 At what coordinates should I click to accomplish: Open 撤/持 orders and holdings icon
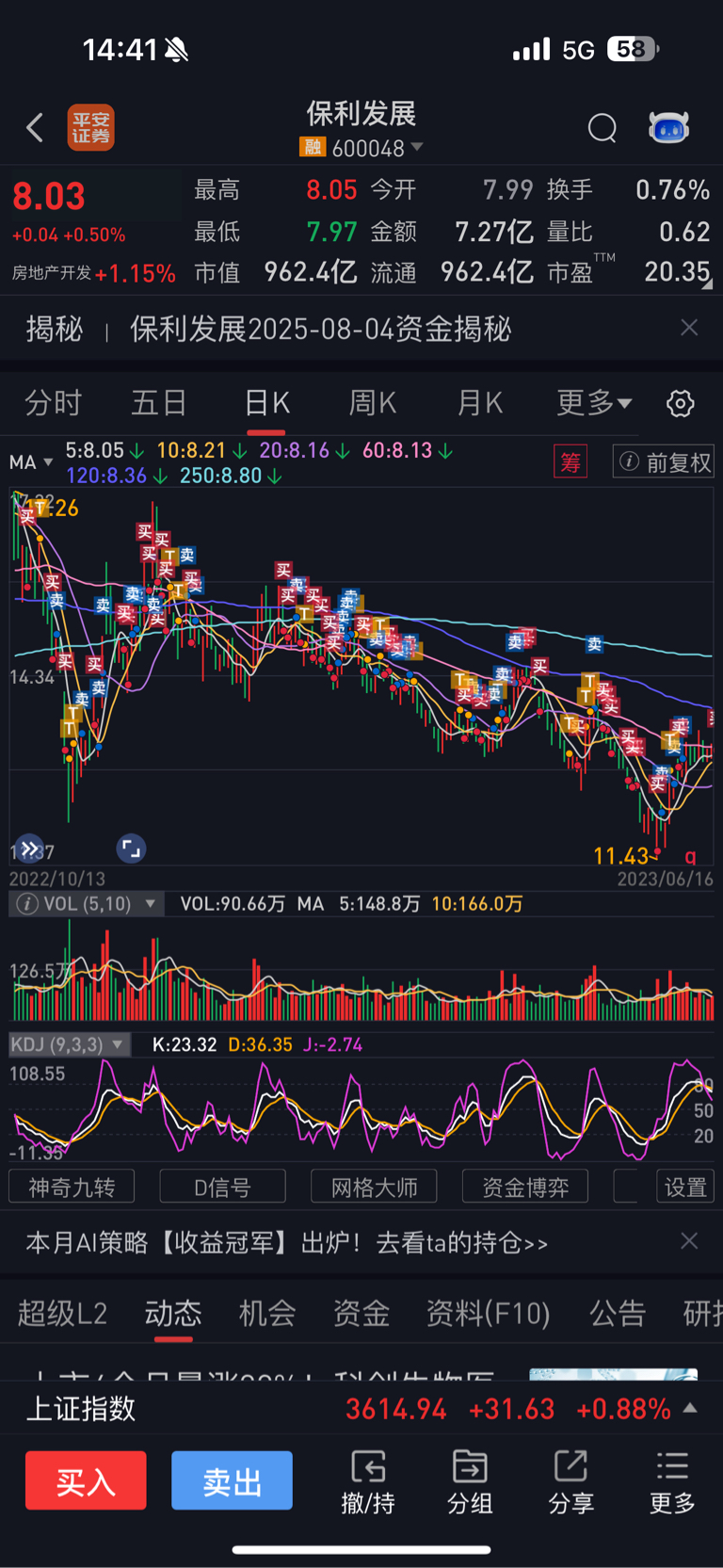click(x=368, y=1482)
